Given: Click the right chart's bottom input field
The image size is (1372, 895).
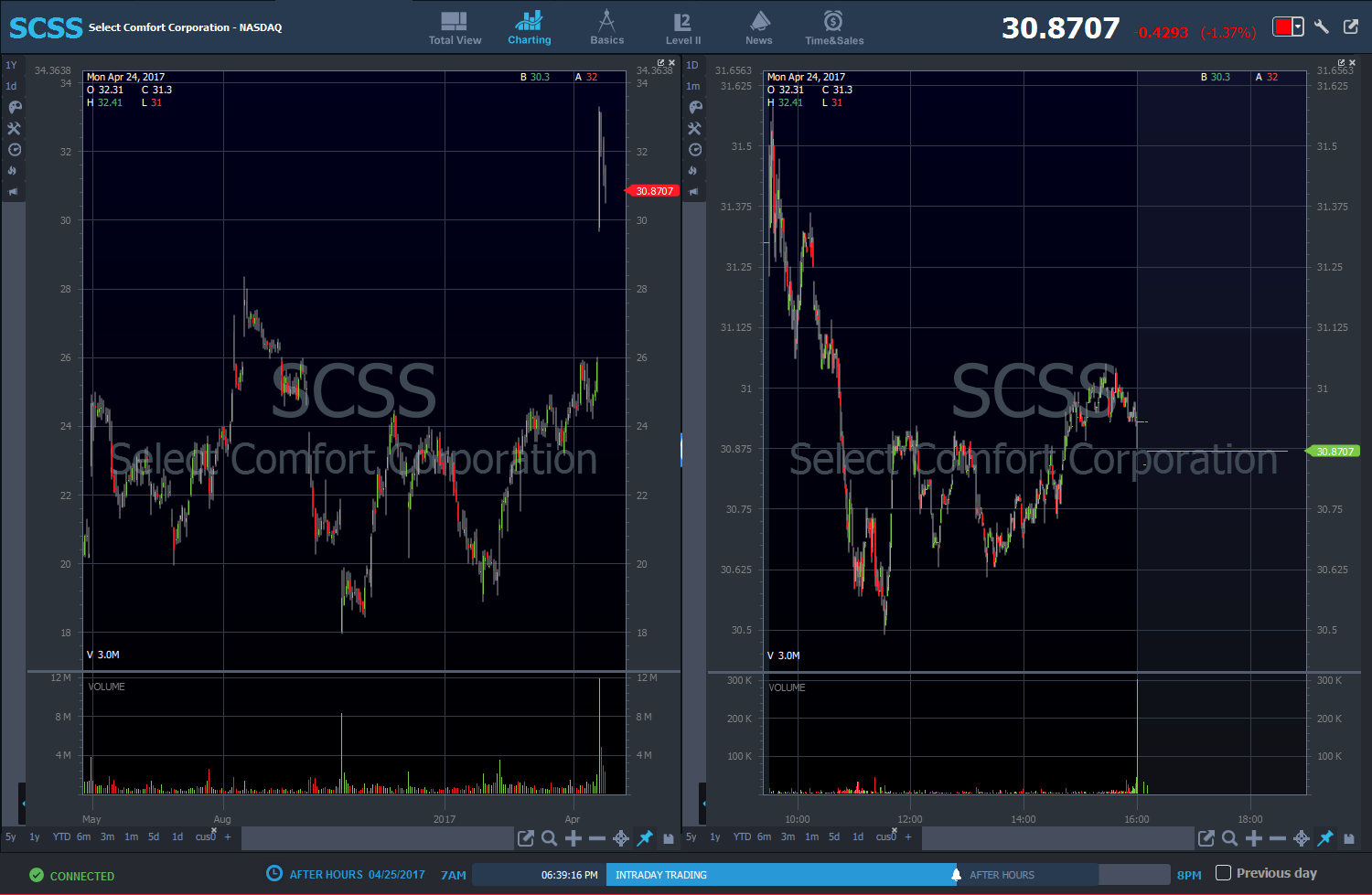Looking at the screenshot, I should pos(1057,838).
